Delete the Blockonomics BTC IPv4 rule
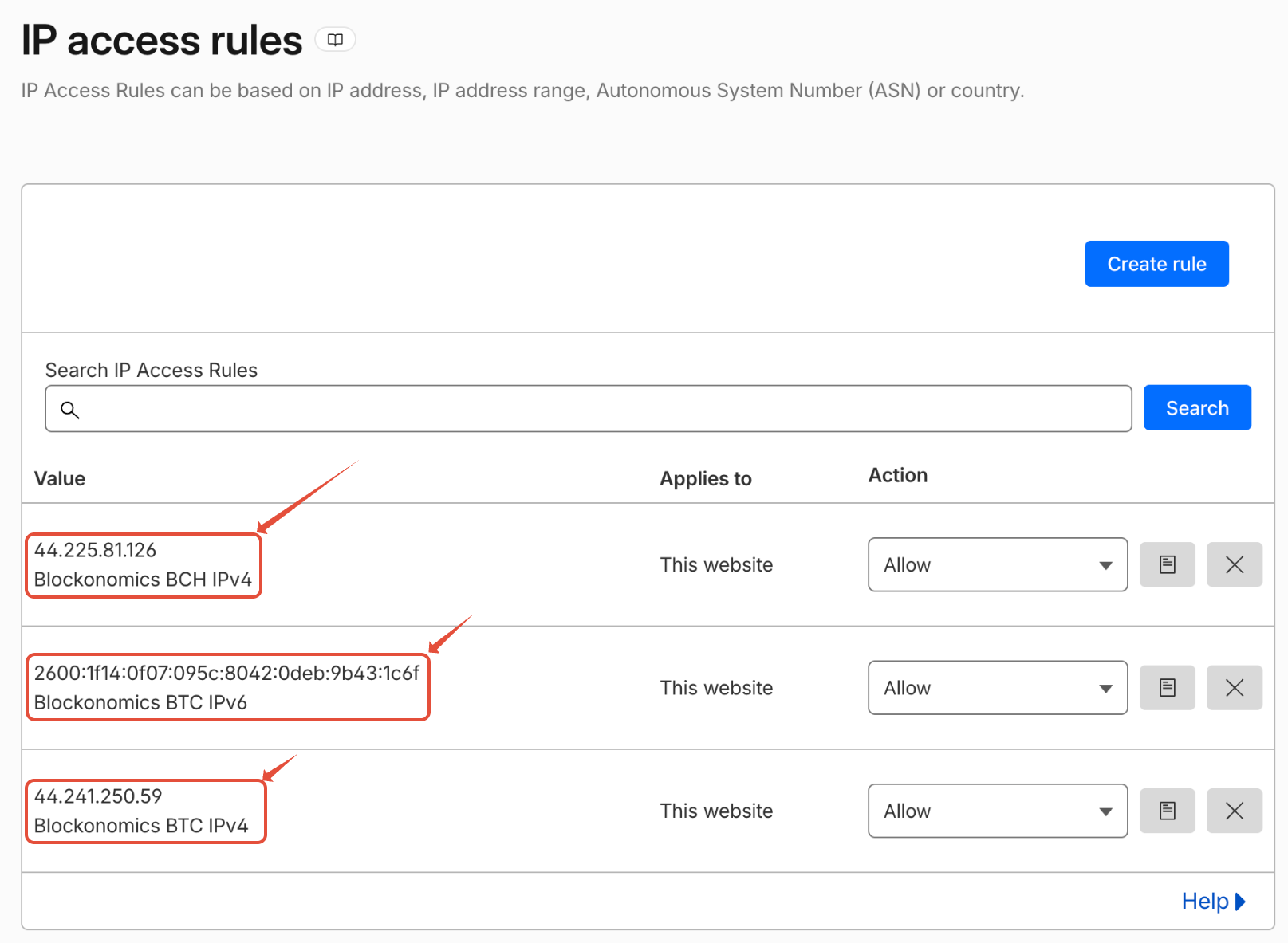 click(x=1234, y=811)
